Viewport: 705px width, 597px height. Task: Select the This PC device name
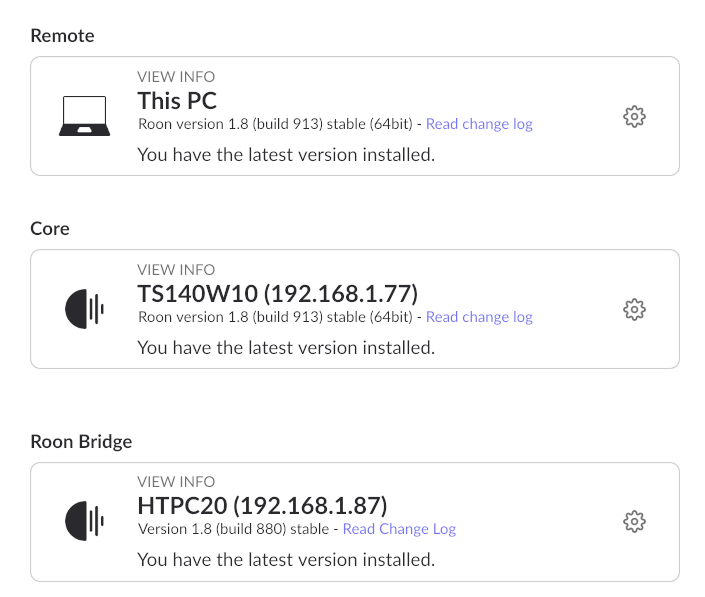177,101
